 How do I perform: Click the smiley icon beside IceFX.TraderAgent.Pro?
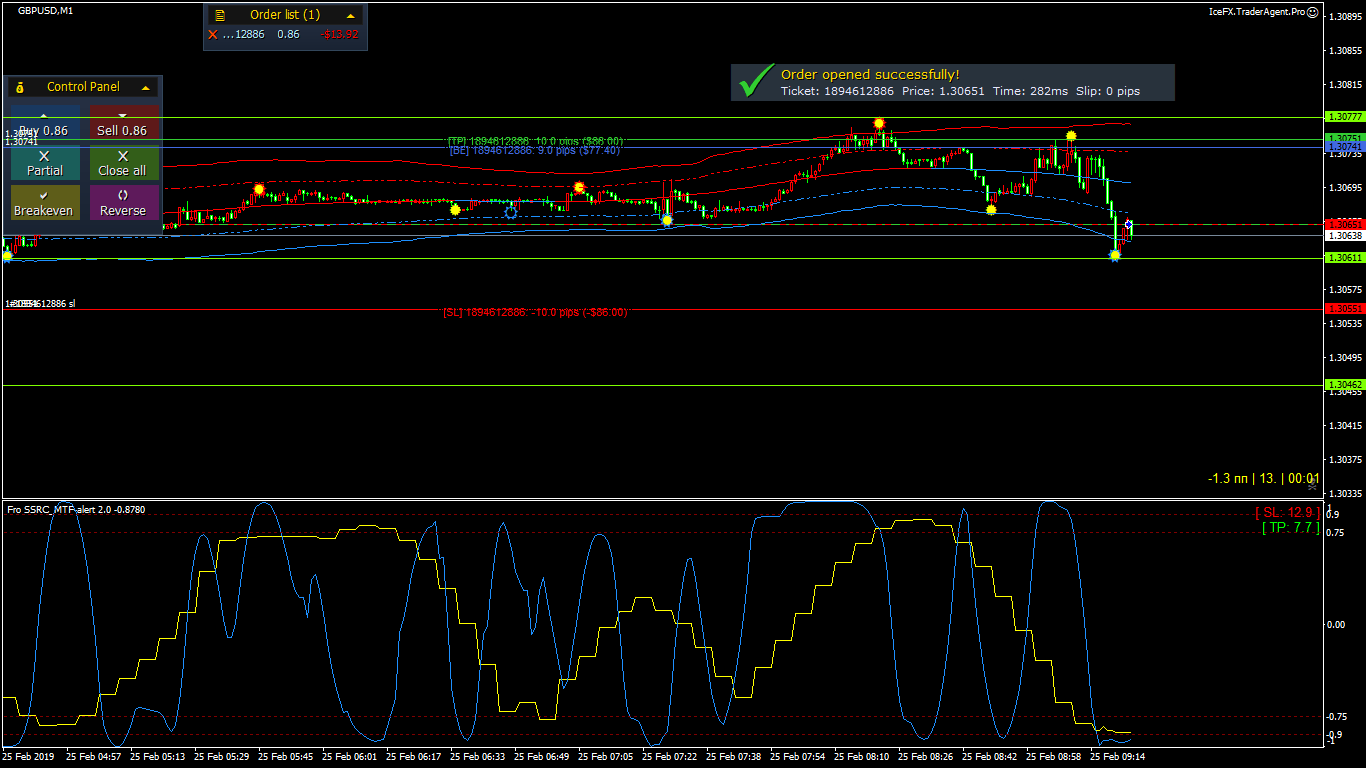[1313, 12]
